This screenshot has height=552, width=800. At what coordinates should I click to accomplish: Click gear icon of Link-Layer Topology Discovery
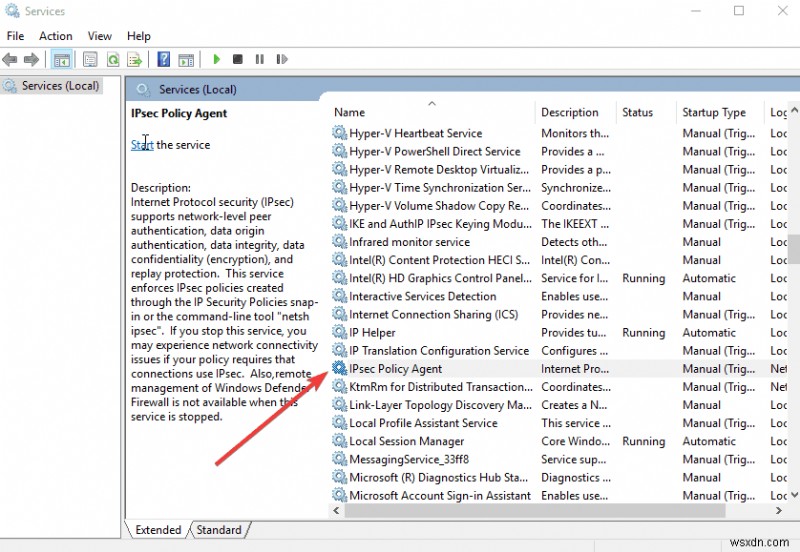339,405
